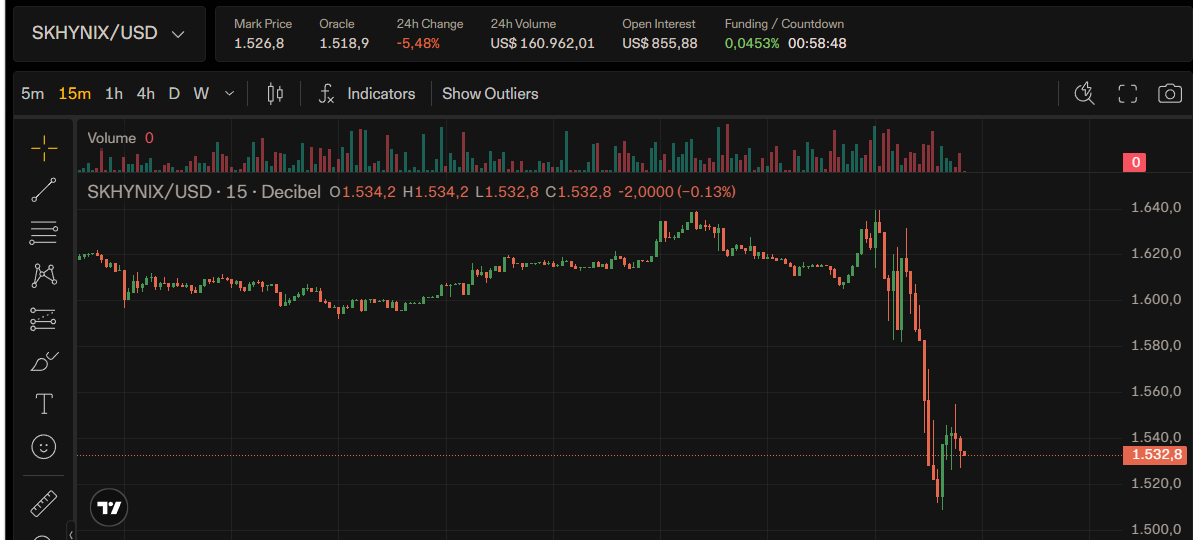
Task: Select the brush drawing tool
Action: coord(44,362)
